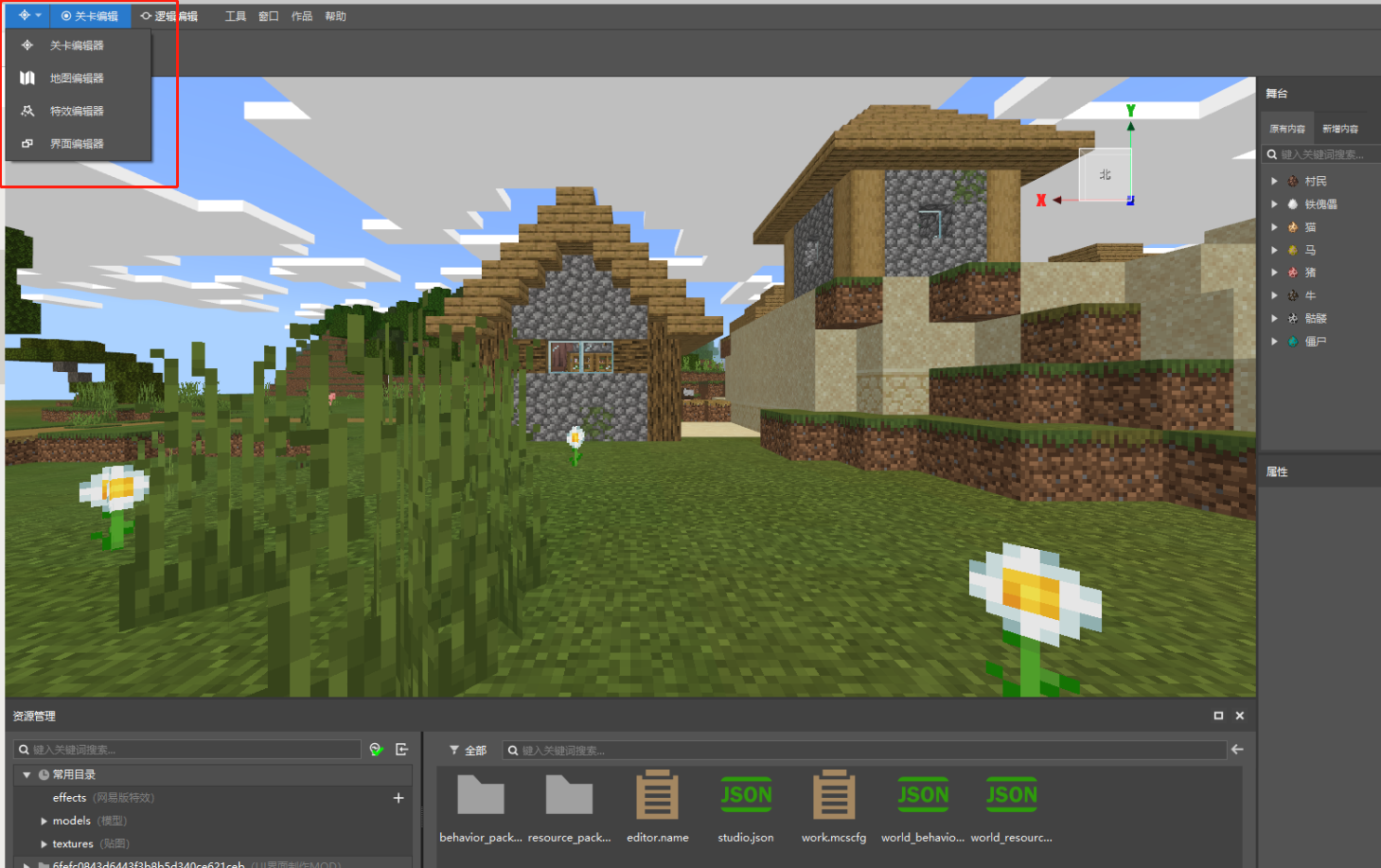This screenshot has height=868, width=1381.
Task: Click the 马 spawn egg icon
Action: 1293,250
